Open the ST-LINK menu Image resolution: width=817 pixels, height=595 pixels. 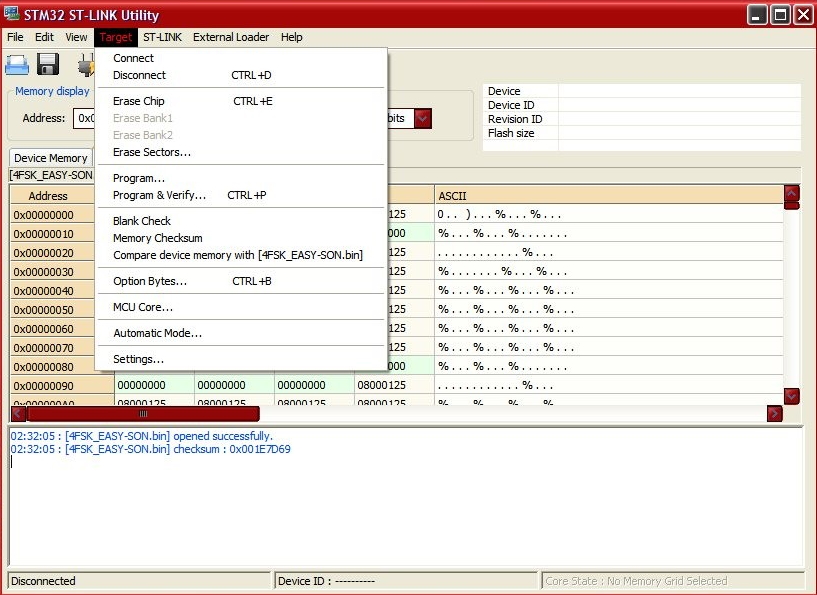pos(163,37)
